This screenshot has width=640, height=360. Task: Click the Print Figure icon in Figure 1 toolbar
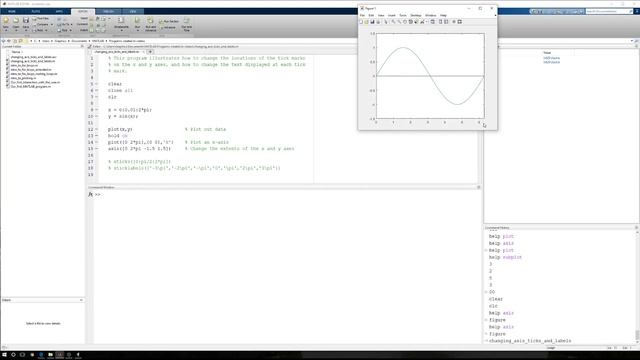click(x=378, y=22)
